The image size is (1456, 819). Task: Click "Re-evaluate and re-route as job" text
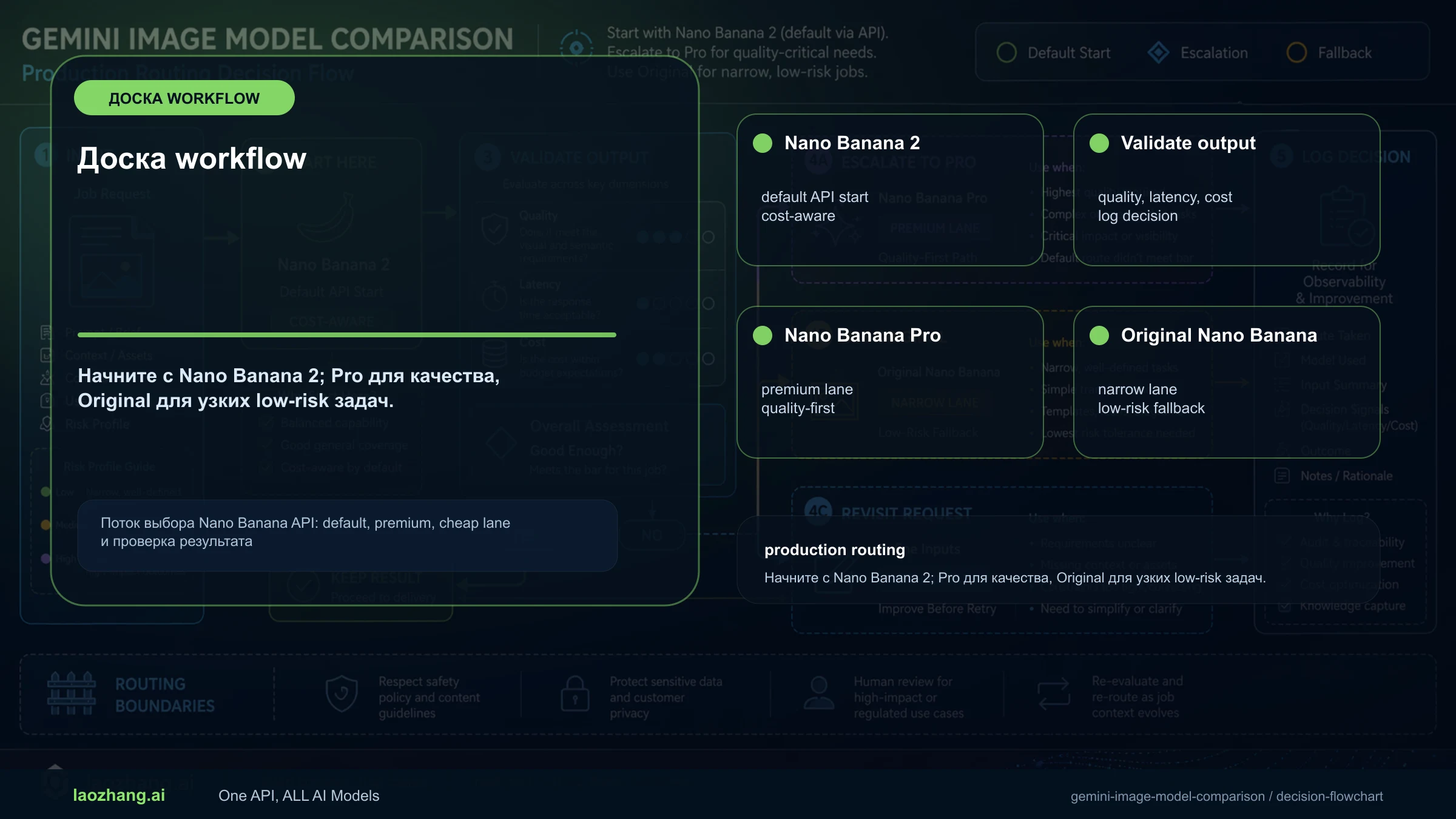[x=1137, y=697]
